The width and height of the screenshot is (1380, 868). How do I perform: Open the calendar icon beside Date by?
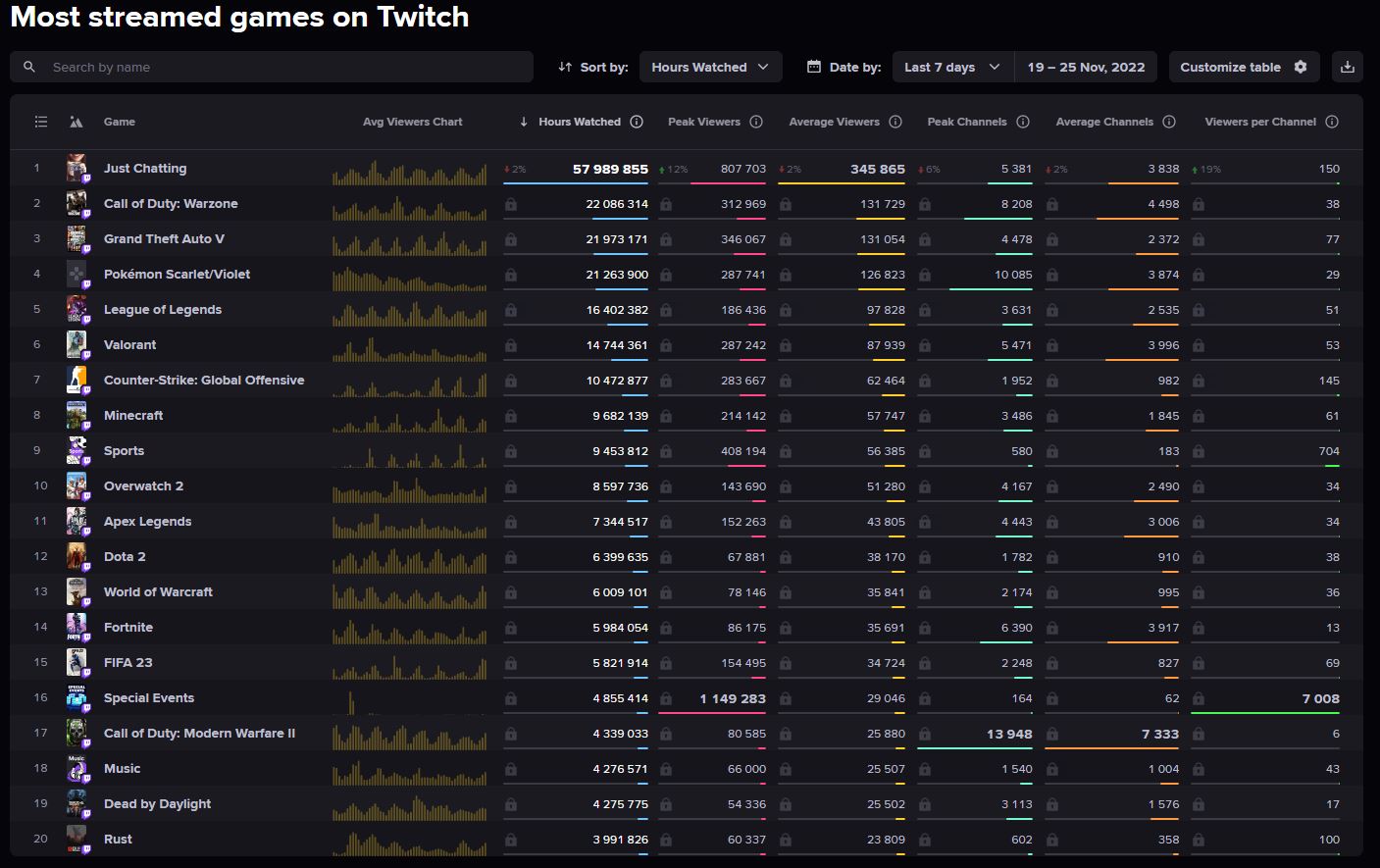point(814,67)
